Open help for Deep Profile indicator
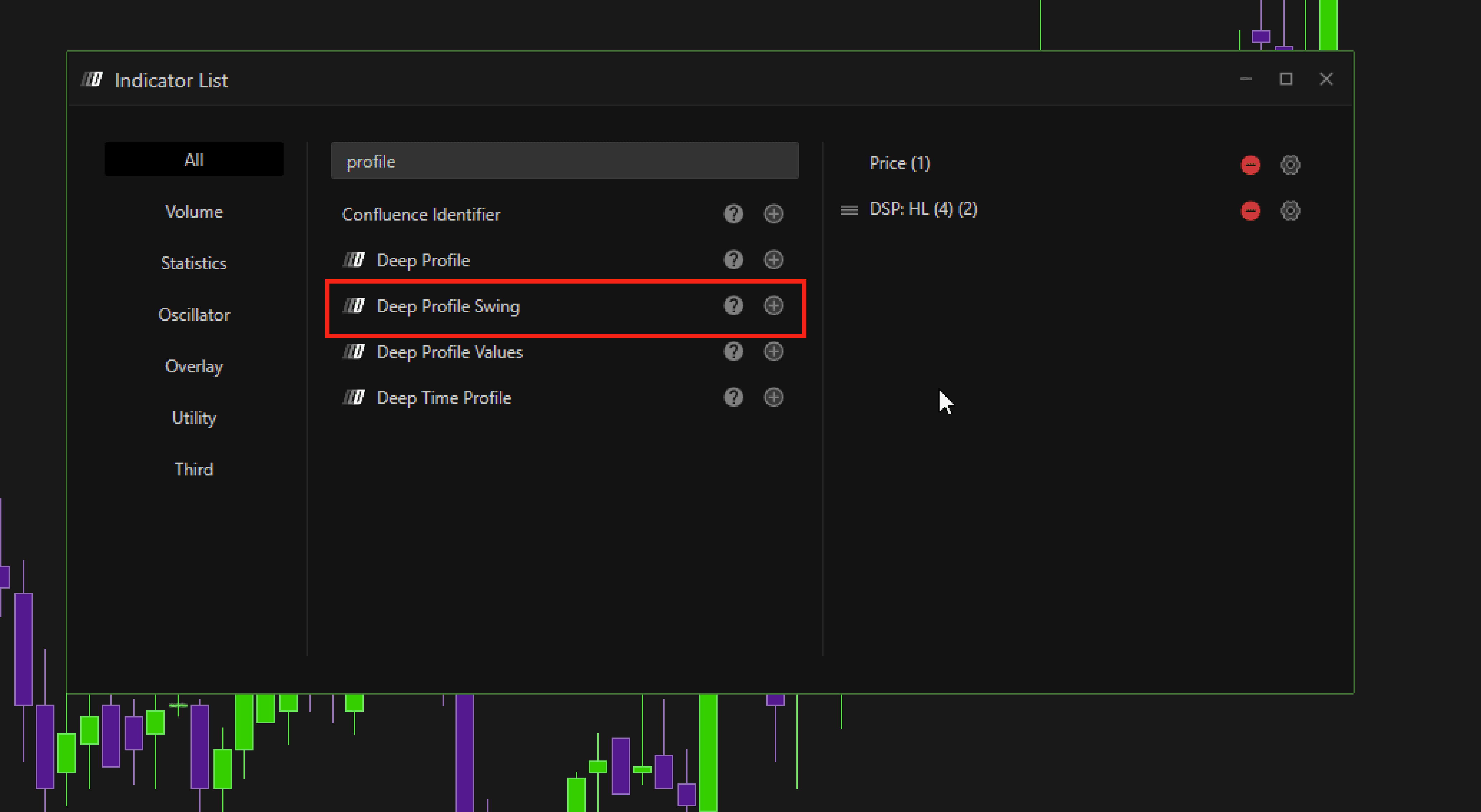Image resolution: width=1481 pixels, height=812 pixels. click(733, 260)
